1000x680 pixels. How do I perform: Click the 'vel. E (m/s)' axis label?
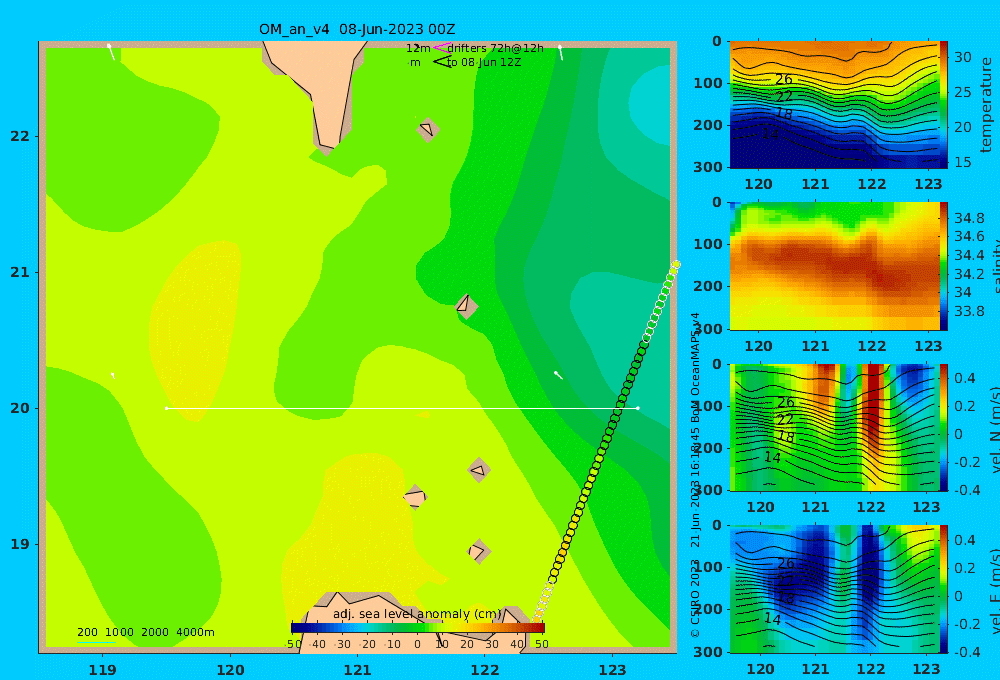coord(995,591)
